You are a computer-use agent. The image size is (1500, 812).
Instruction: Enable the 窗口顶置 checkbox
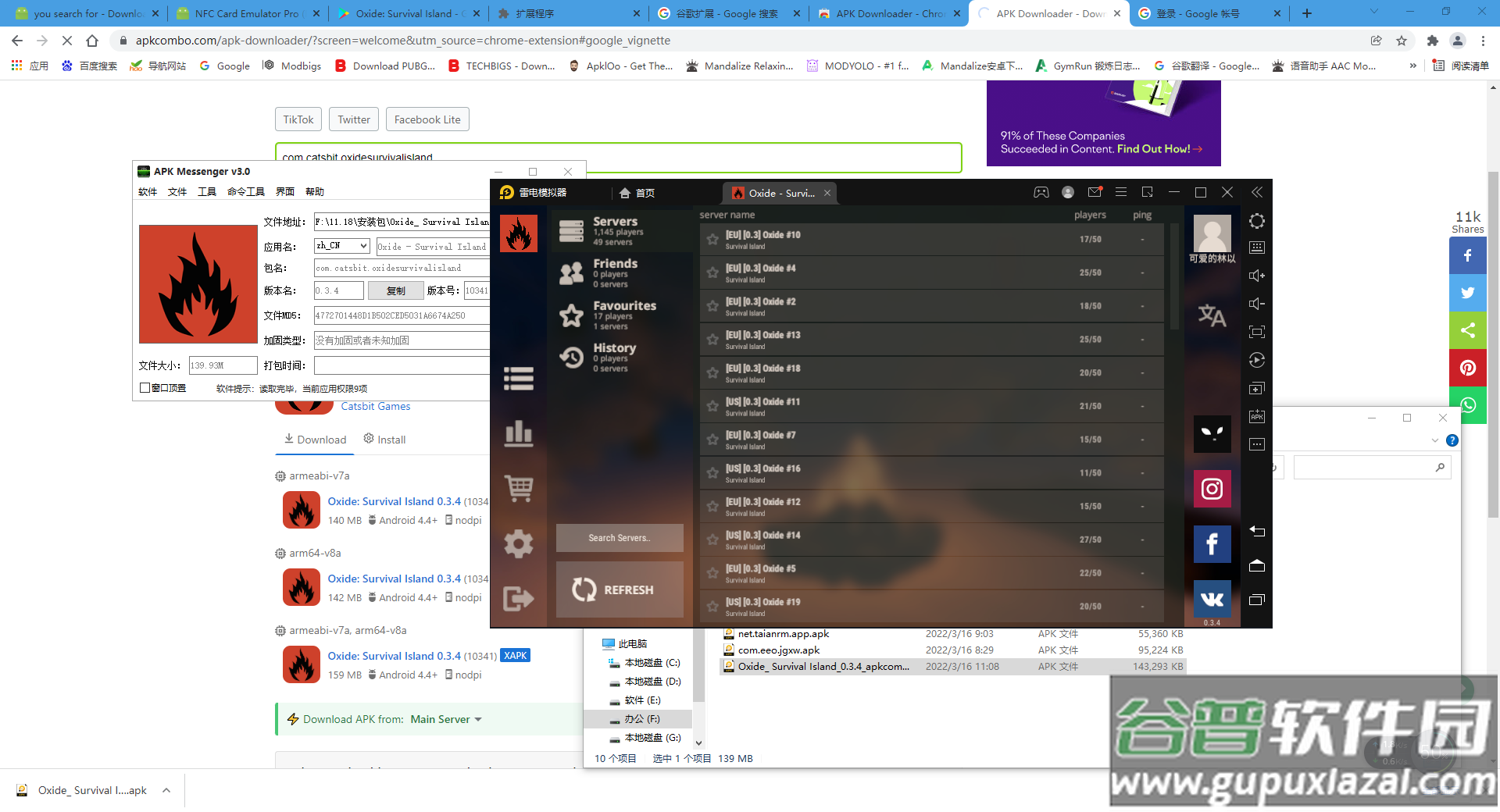click(x=145, y=388)
